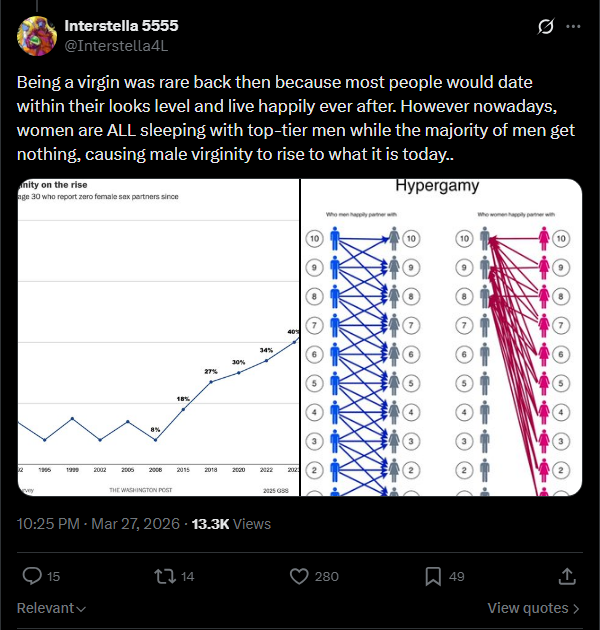Click the 280 likes count
This screenshot has width=600, height=630.
click(327, 577)
